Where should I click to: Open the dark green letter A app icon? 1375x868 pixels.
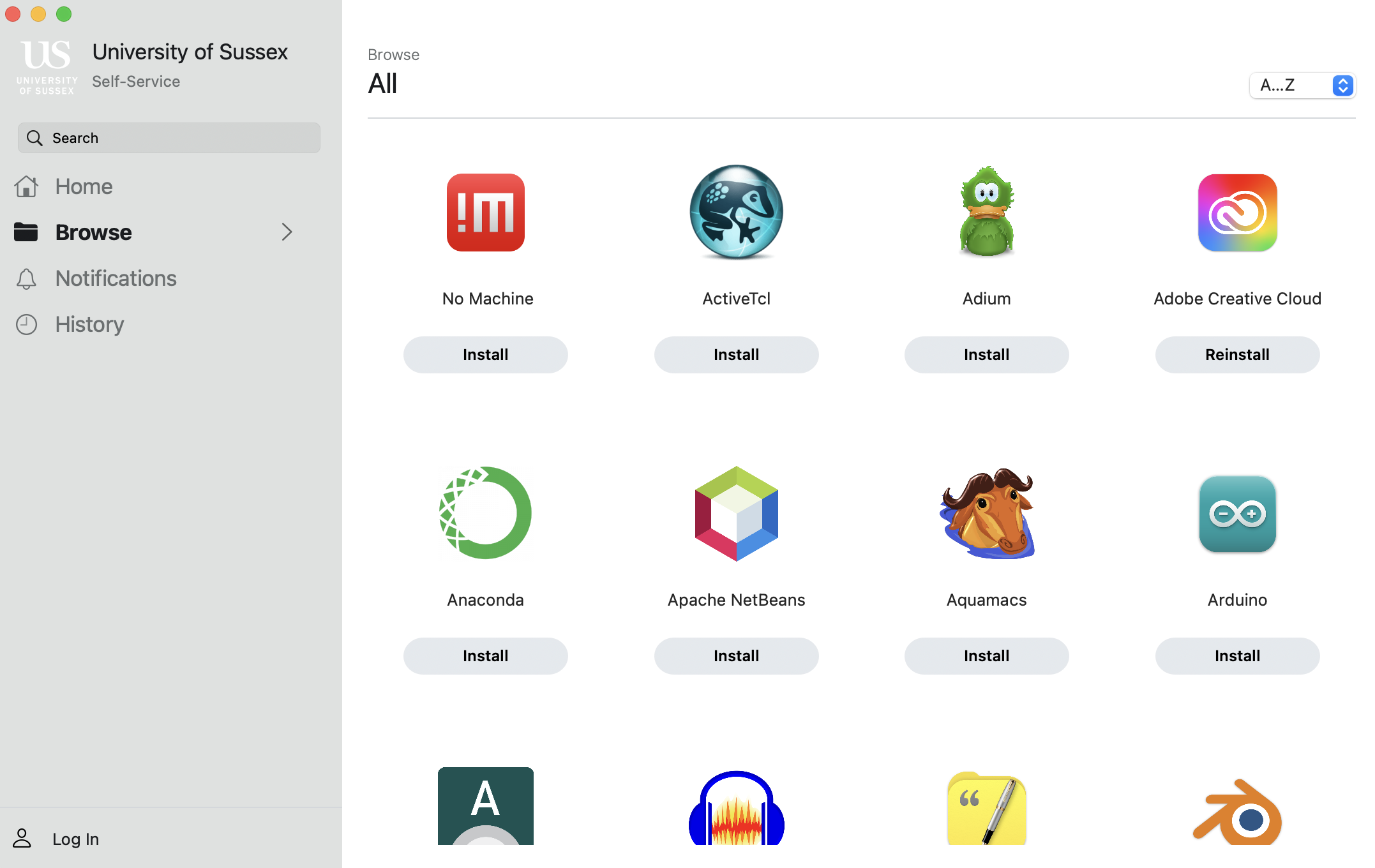[x=485, y=806]
